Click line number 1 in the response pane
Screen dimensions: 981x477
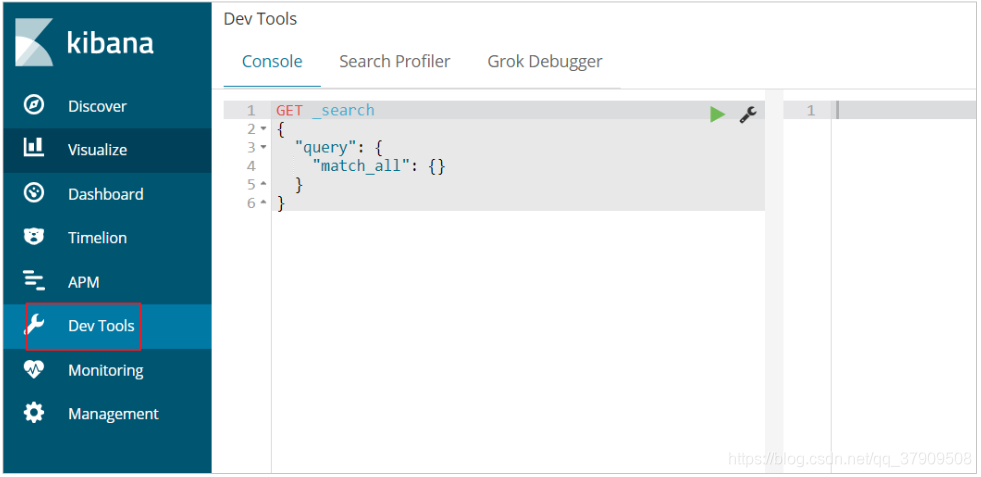click(811, 111)
